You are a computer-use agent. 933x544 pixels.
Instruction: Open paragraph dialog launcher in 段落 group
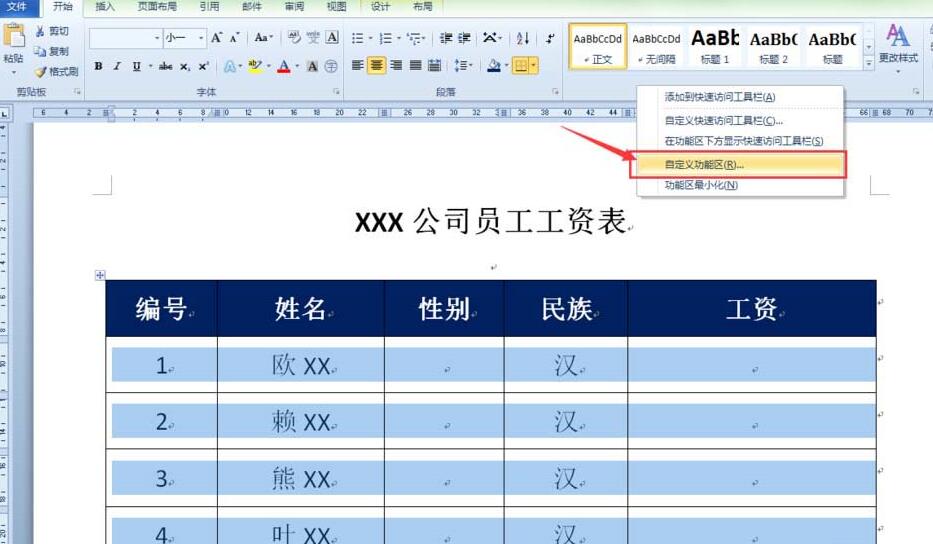click(x=555, y=92)
